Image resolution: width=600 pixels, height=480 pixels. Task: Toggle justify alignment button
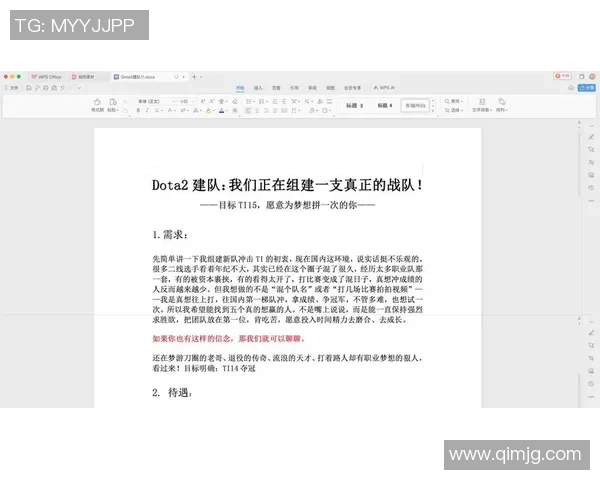pyautogui.click(x=275, y=110)
